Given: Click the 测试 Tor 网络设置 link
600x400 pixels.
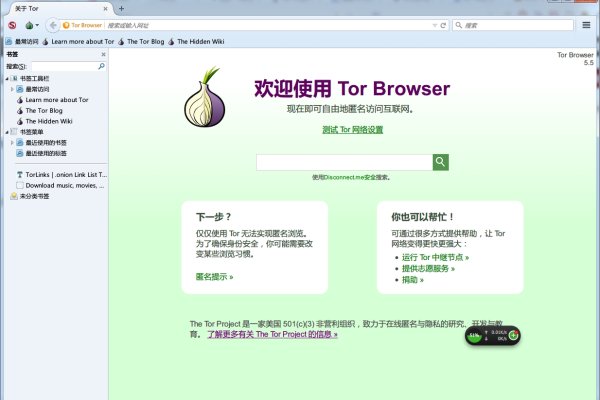Looking at the screenshot, I should click(x=352, y=130).
